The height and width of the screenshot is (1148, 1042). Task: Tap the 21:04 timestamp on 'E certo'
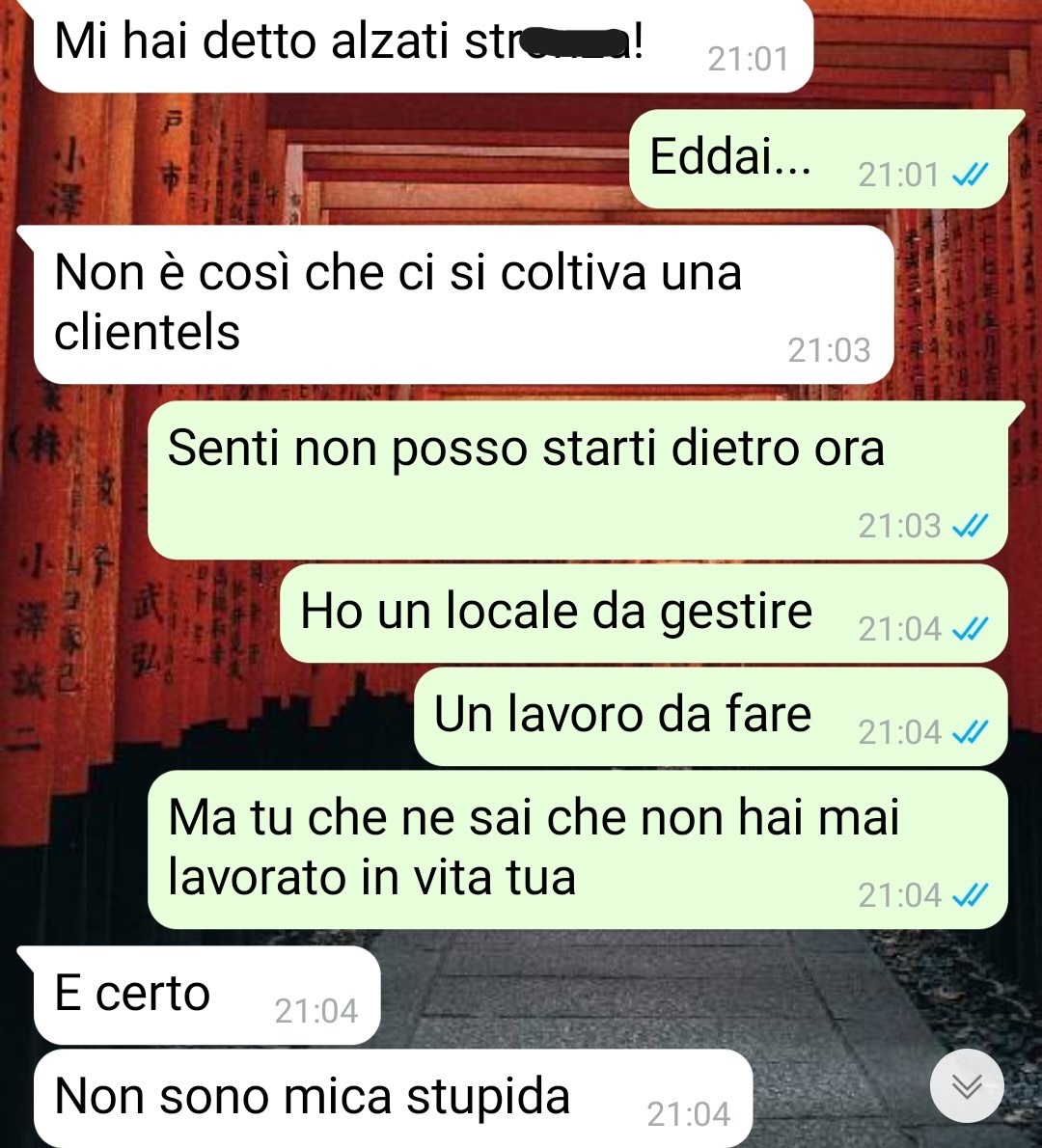coord(316,1012)
